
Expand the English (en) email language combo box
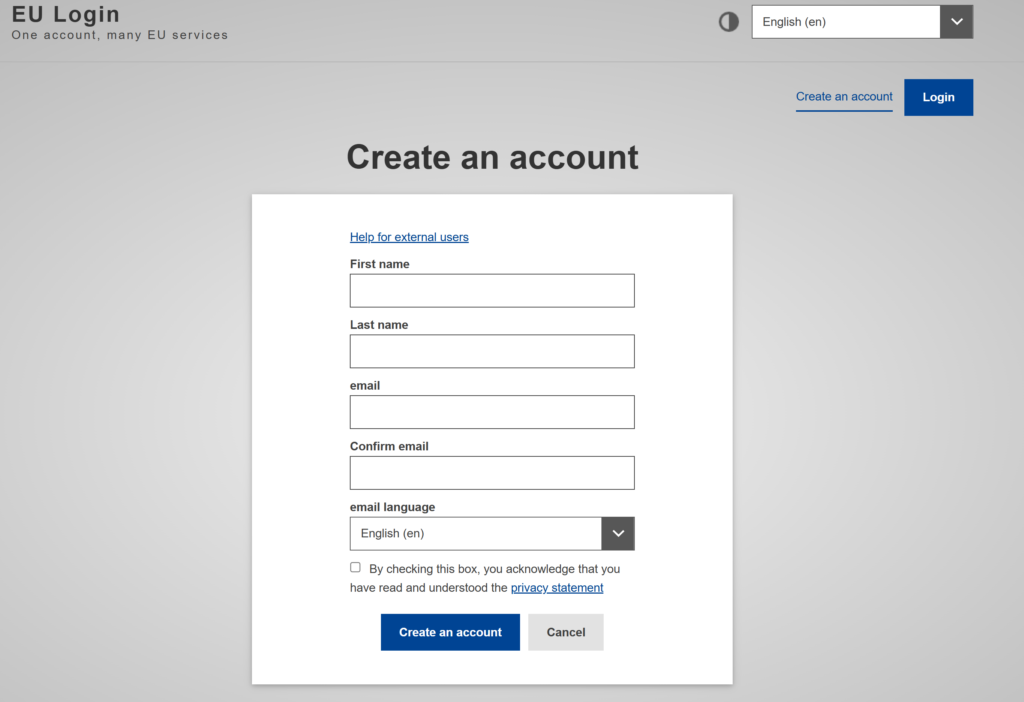coord(476,533)
